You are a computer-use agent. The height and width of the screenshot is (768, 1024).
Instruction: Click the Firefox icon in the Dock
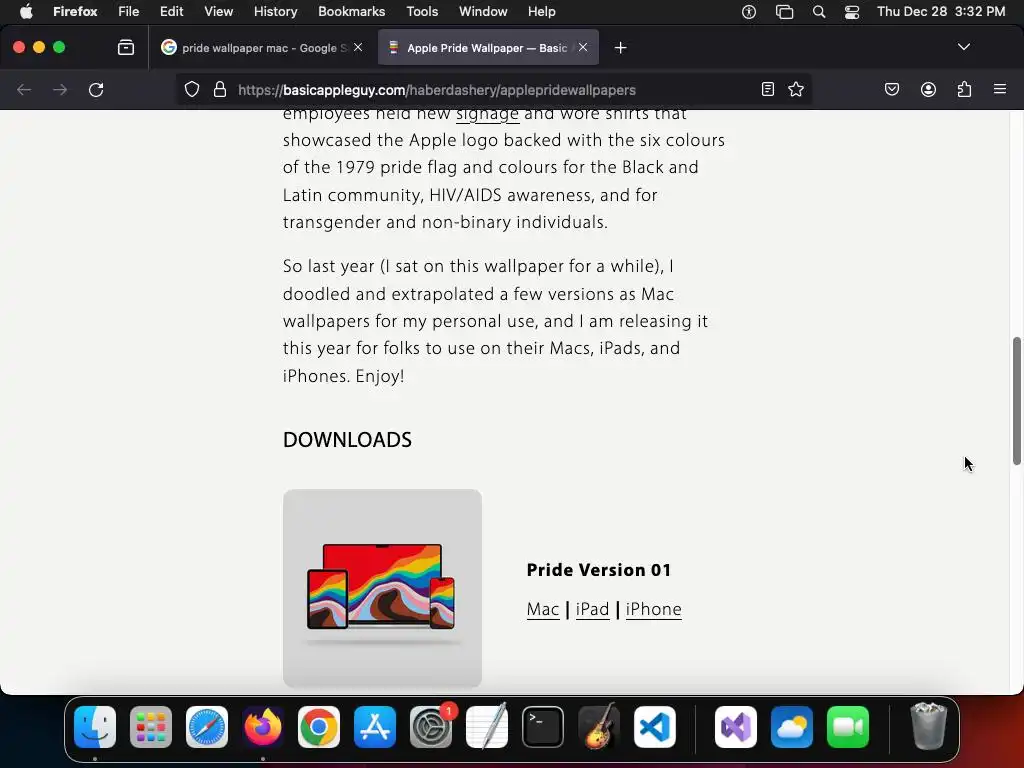point(263,727)
